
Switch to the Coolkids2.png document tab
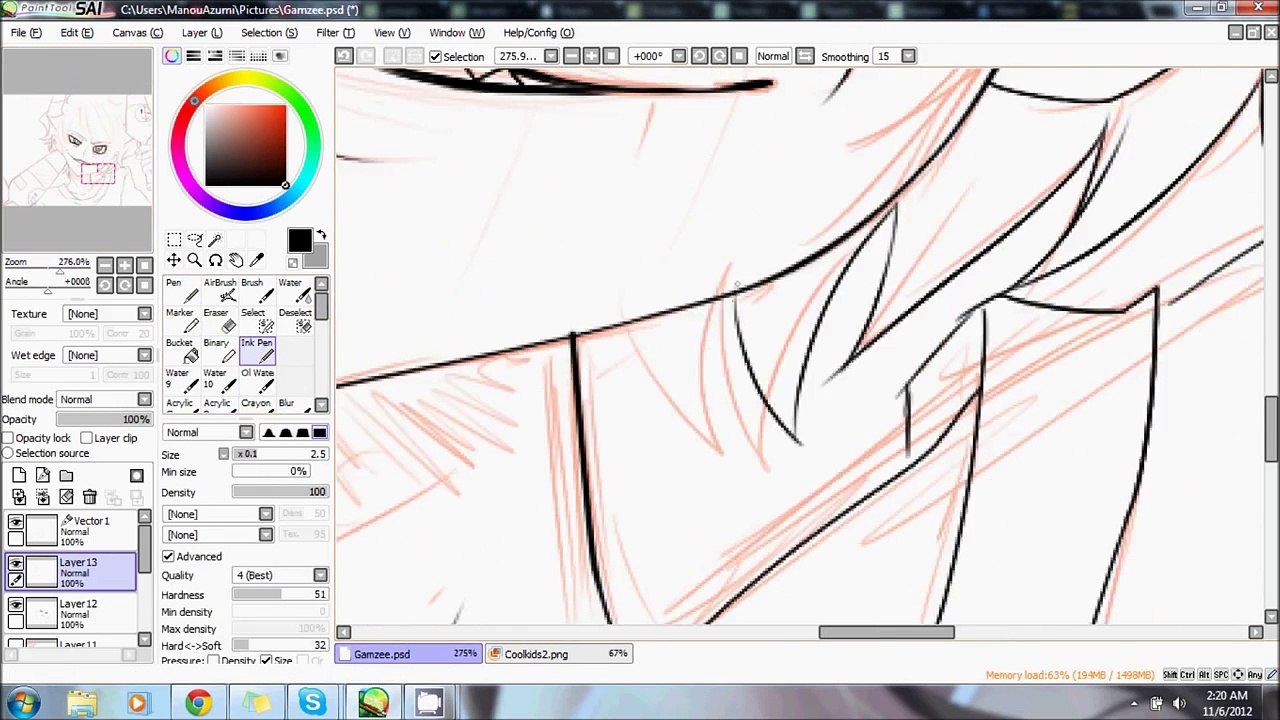pos(560,654)
